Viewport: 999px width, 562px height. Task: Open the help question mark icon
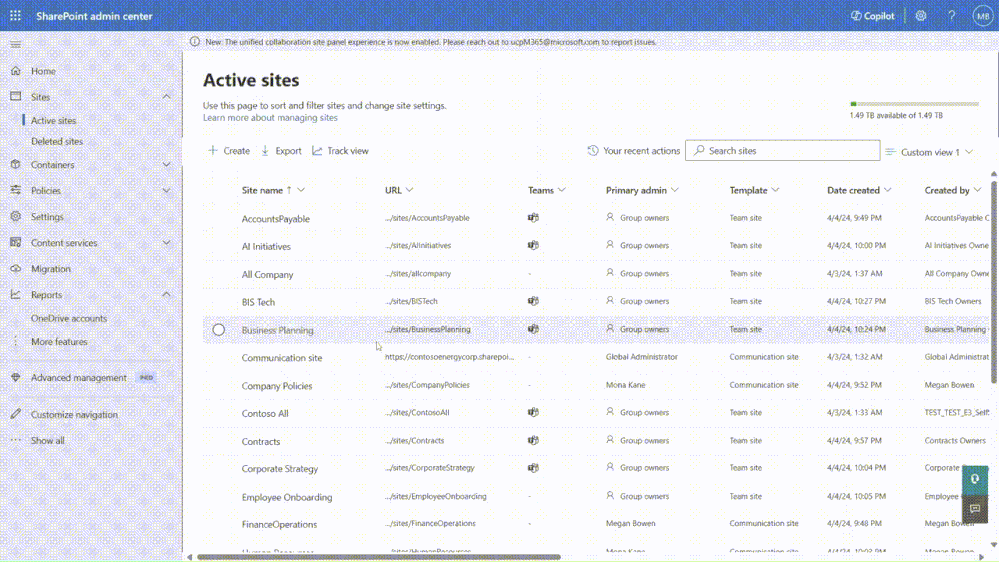(x=951, y=16)
